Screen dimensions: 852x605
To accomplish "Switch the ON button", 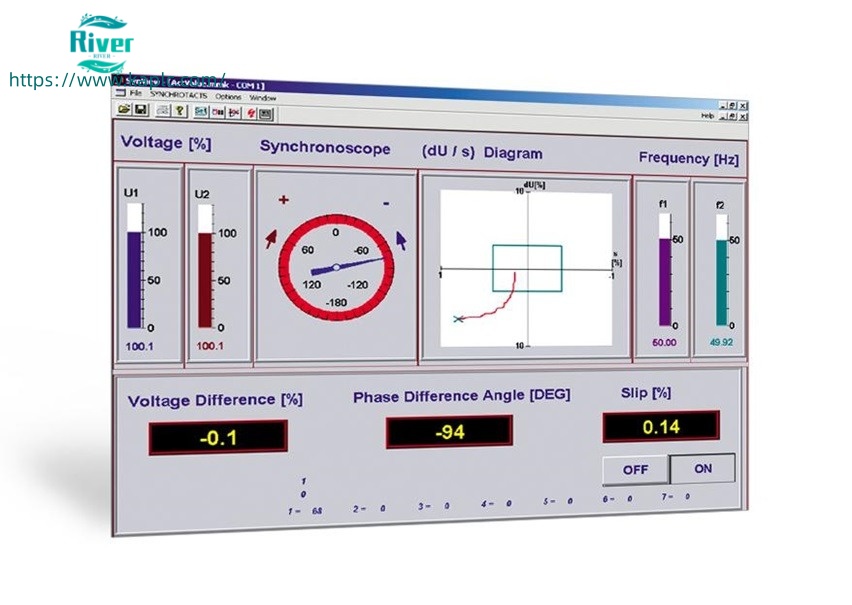I will click(702, 468).
